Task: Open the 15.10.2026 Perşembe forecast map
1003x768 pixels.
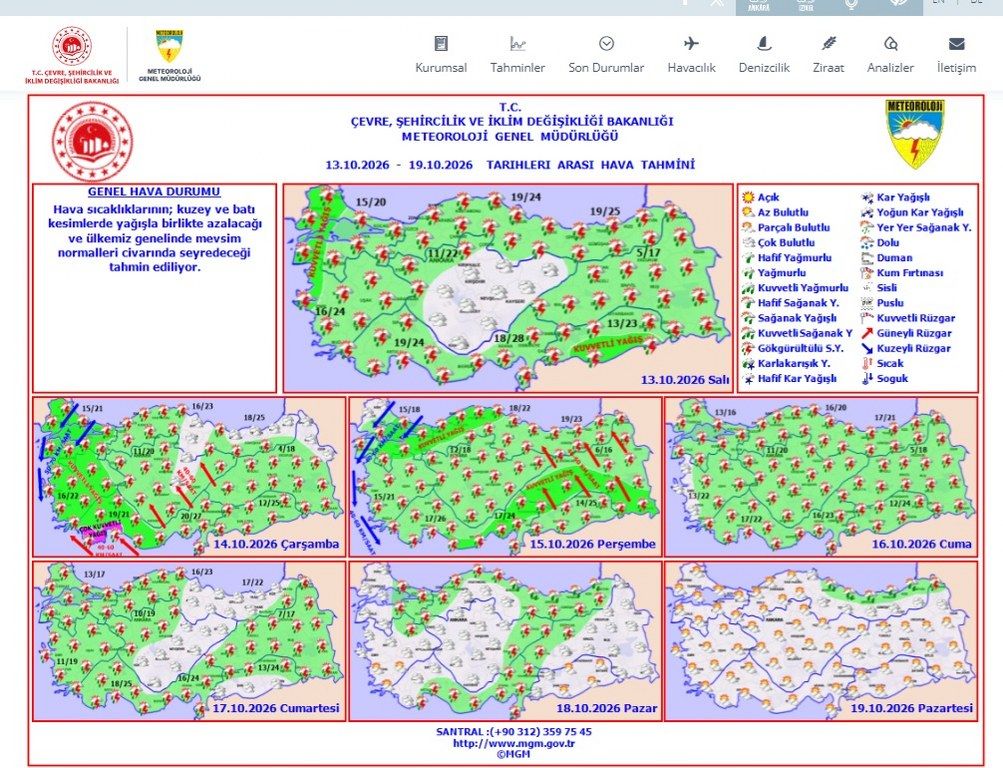Action: 505,476
